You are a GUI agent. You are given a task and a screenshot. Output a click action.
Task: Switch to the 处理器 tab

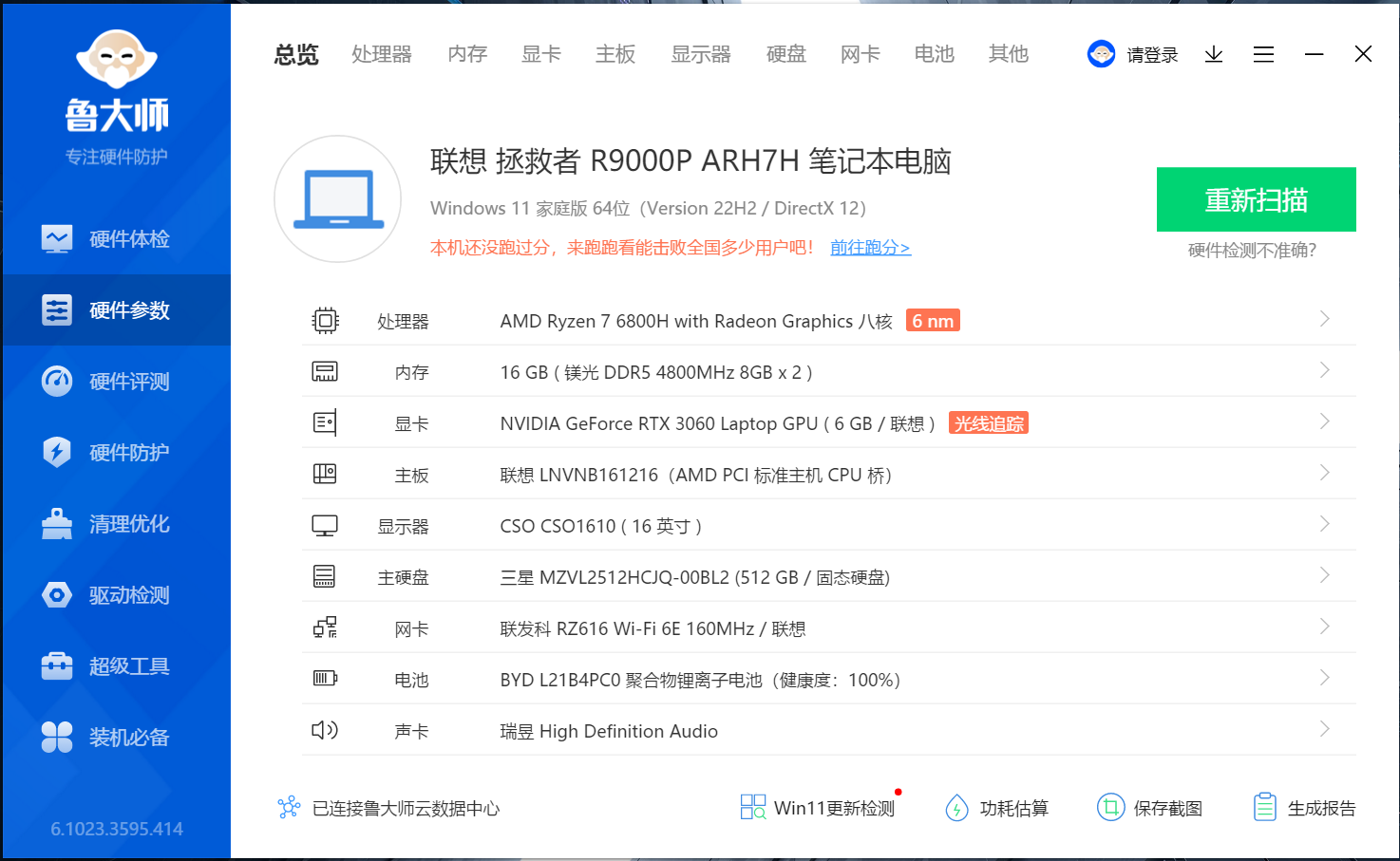[x=382, y=54]
